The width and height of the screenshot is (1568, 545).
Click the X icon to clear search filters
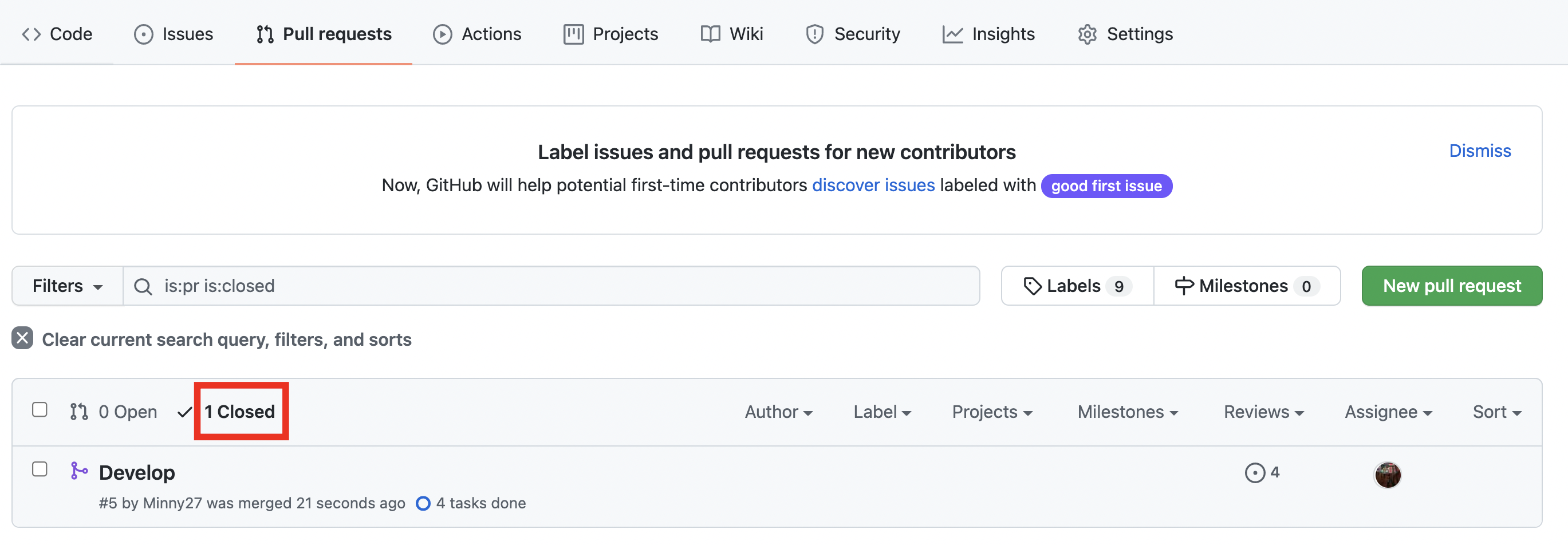pos(22,338)
